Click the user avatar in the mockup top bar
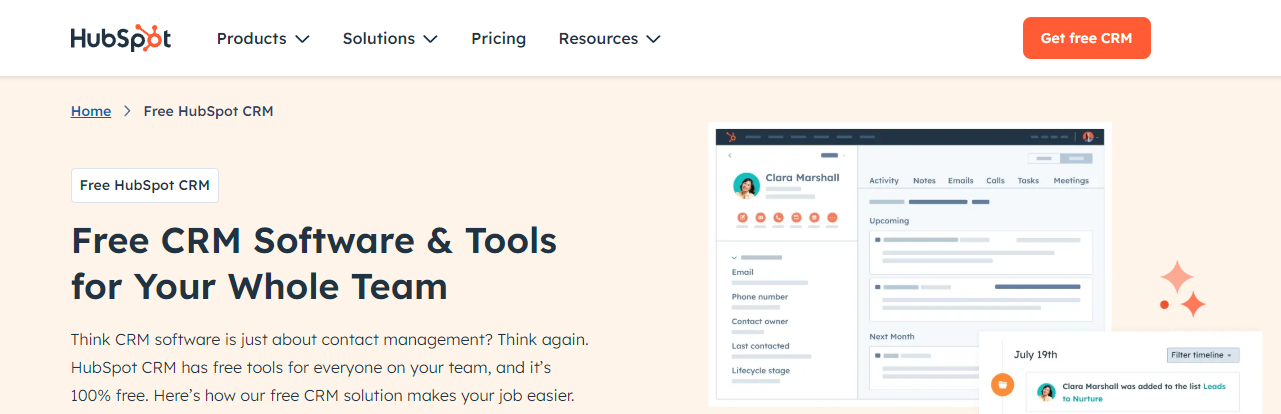Image resolution: width=1281 pixels, height=414 pixels. [1088, 137]
